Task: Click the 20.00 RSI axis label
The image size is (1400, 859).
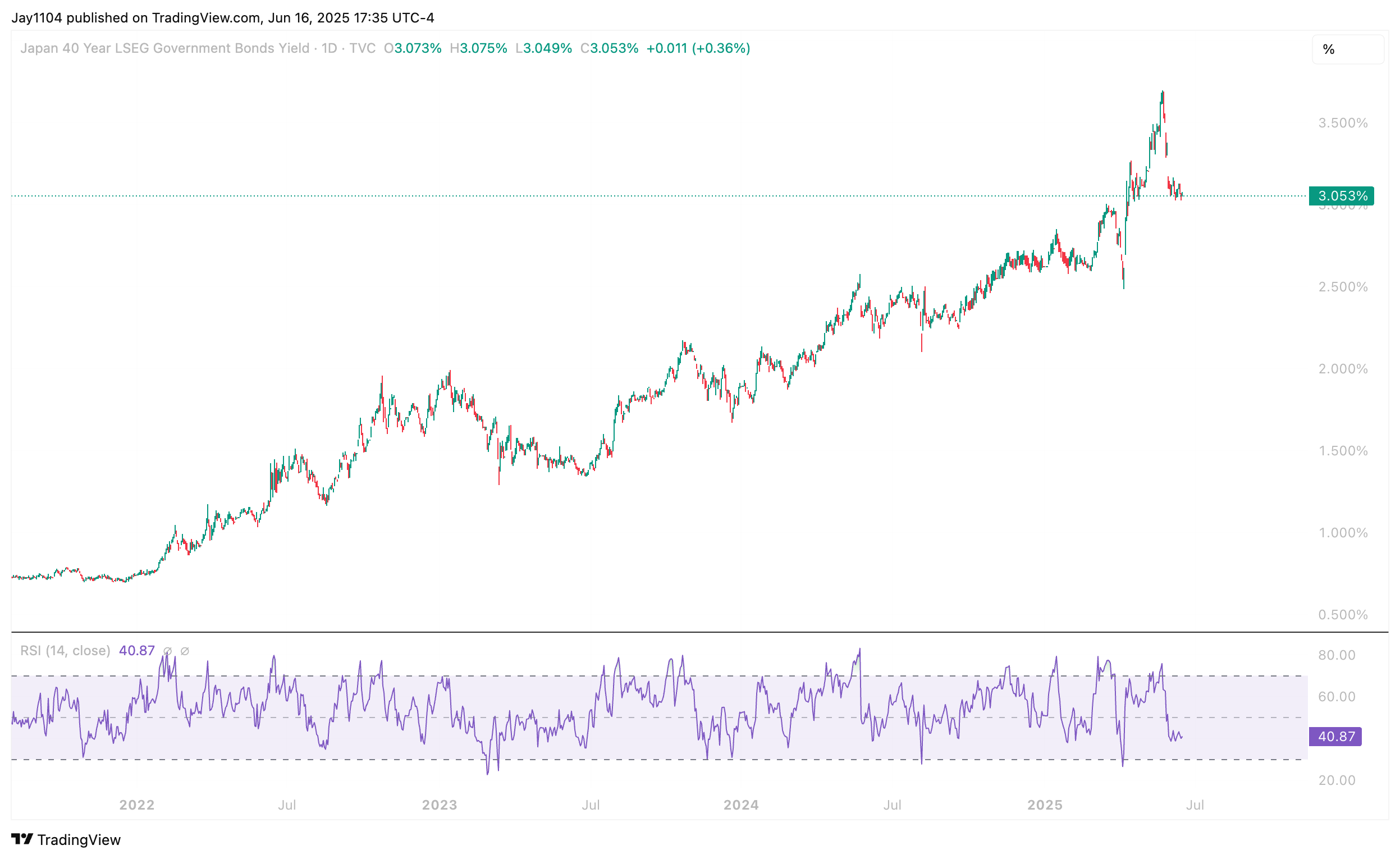Action: [1337, 780]
